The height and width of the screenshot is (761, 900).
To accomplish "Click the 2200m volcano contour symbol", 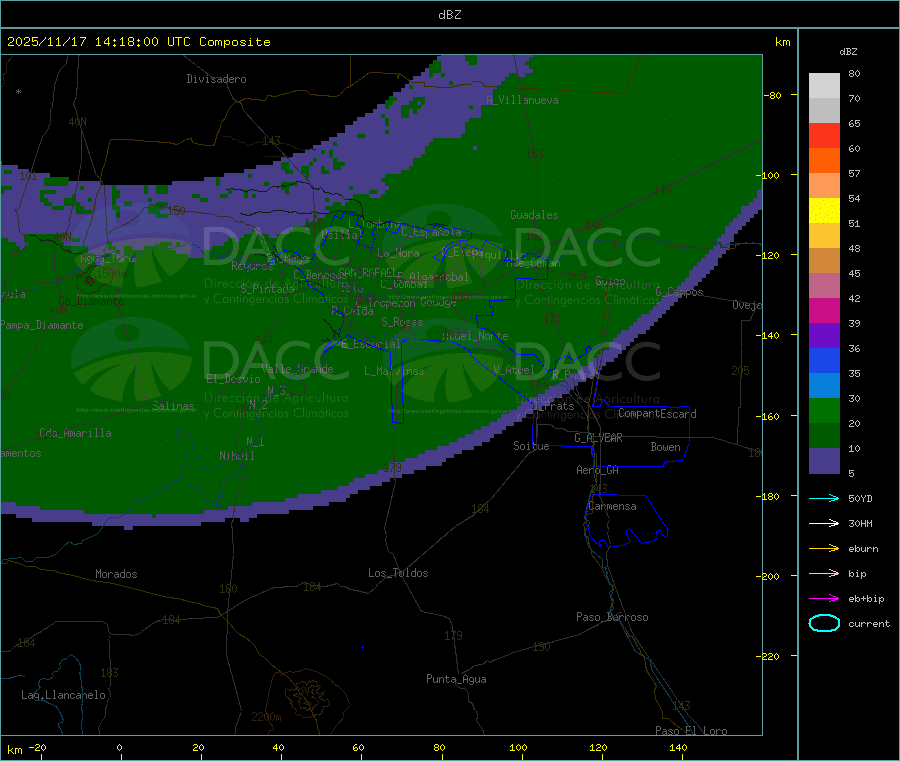I will 310,697.
